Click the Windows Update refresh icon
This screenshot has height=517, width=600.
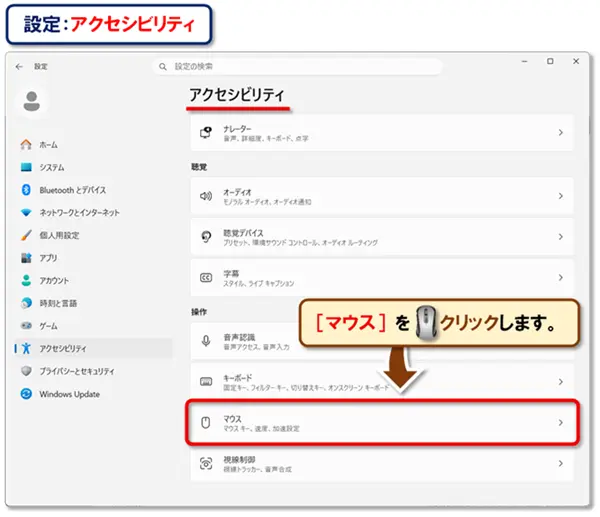click(x=26, y=394)
